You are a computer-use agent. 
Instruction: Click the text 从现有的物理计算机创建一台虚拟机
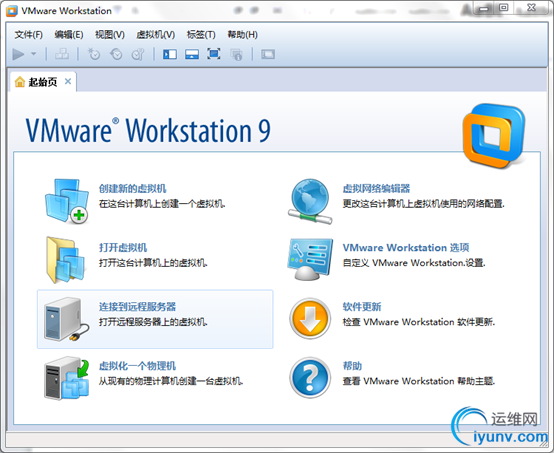(171, 381)
